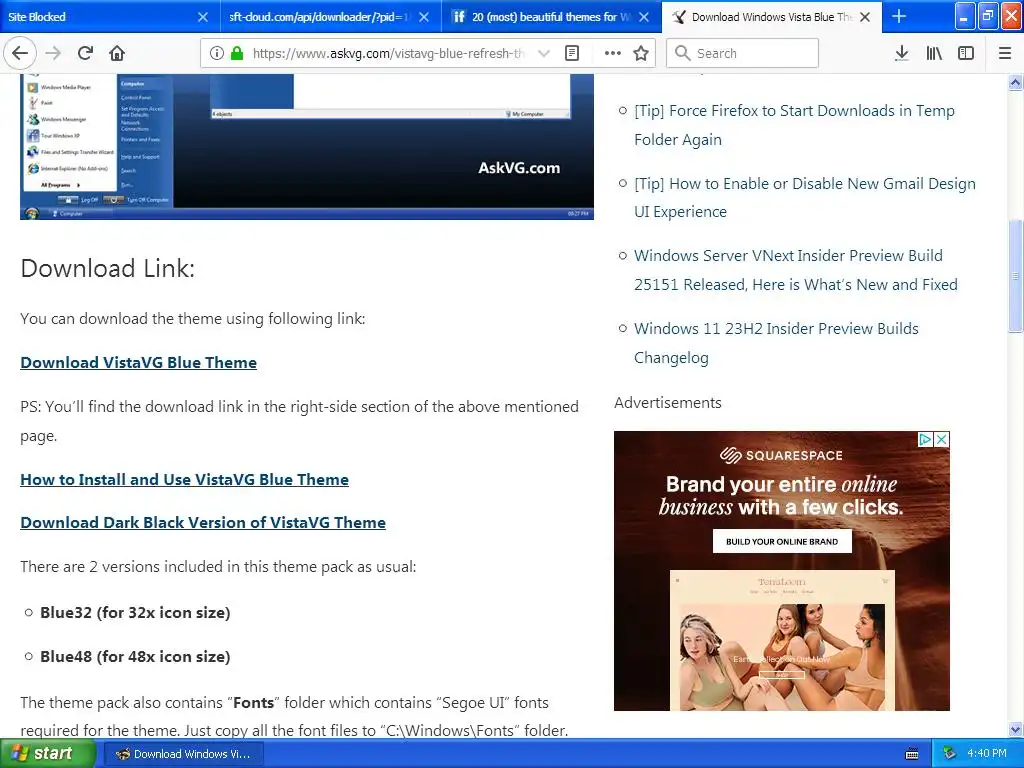Close the Site Blocked tab

203,17
